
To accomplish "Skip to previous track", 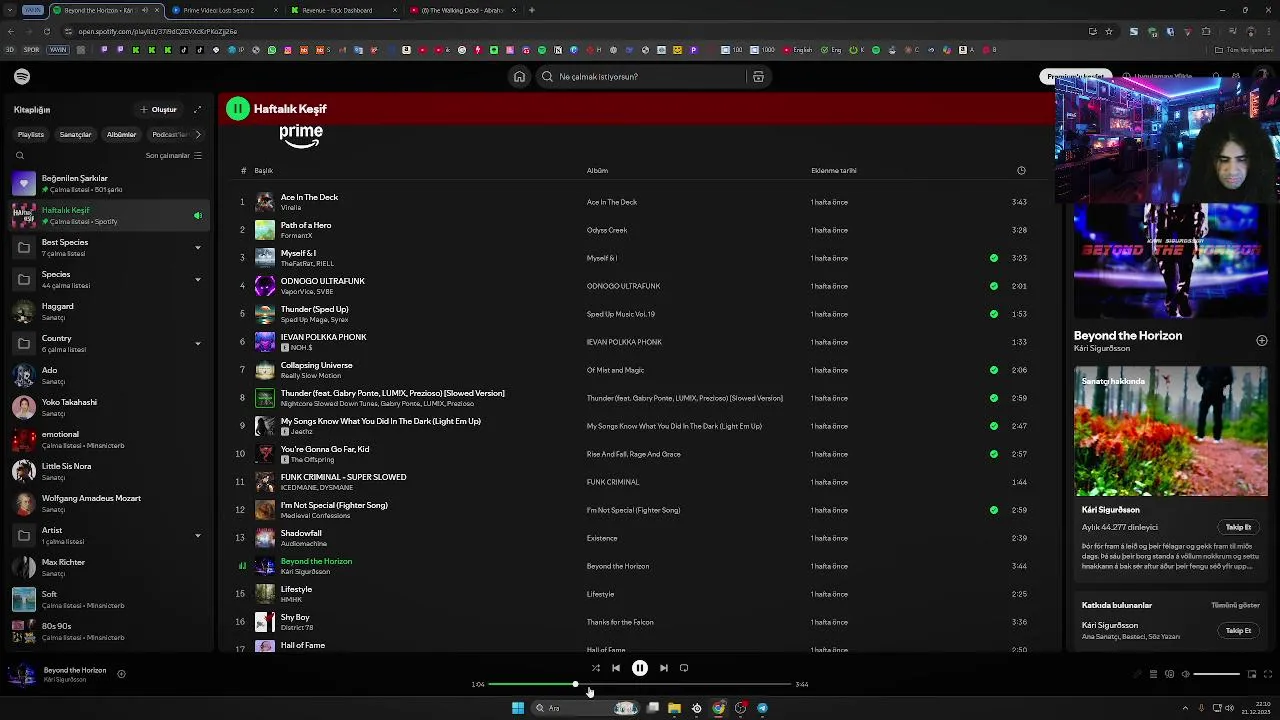I will pyautogui.click(x=616, y=668).
